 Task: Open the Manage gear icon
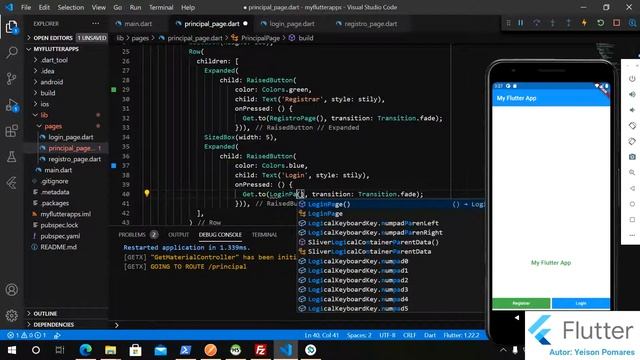11,315
